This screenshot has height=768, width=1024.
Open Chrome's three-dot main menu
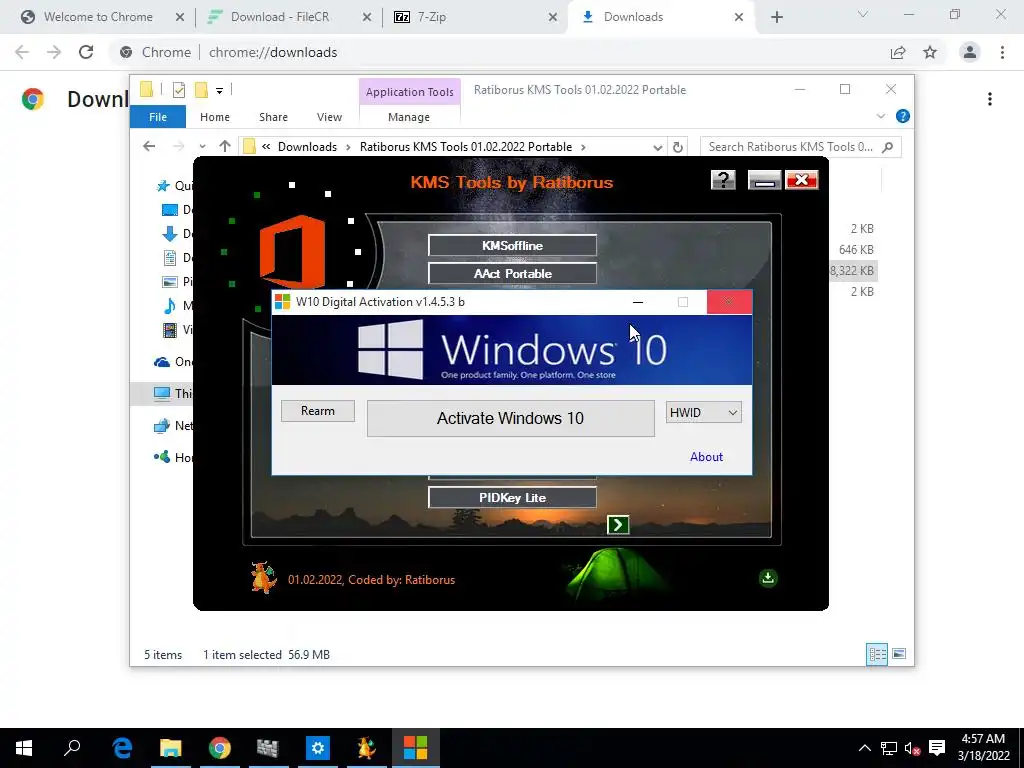point(1002,52)
